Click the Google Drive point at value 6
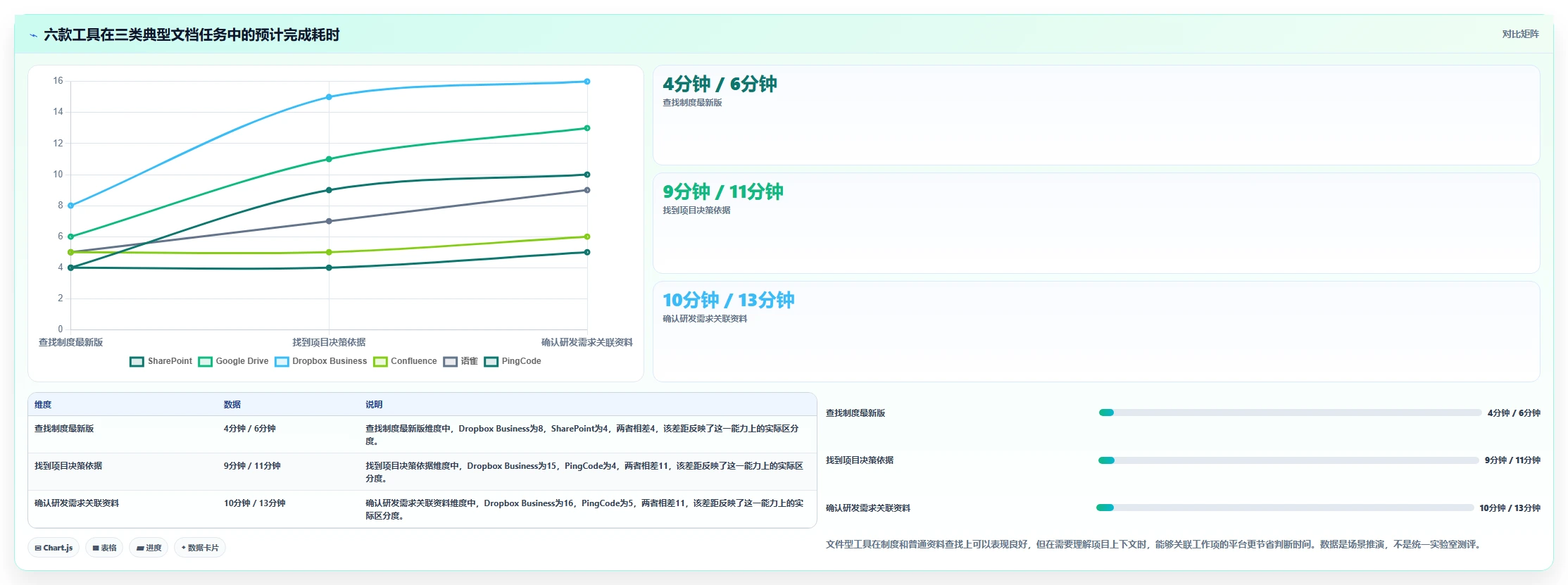Viewport: 1568px width, 585px height. point(70,237)
